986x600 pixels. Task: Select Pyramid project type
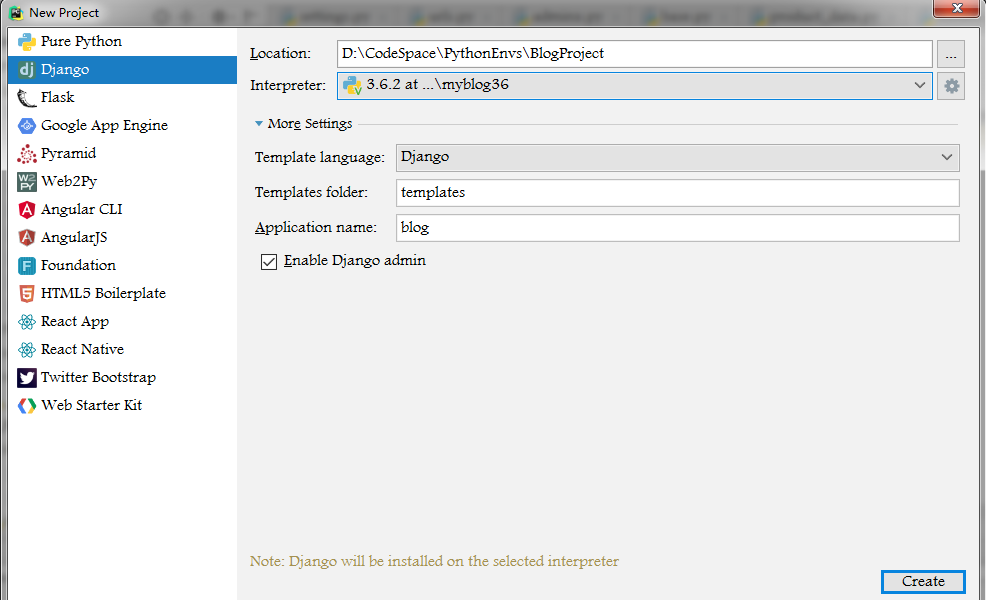point(123,153)
